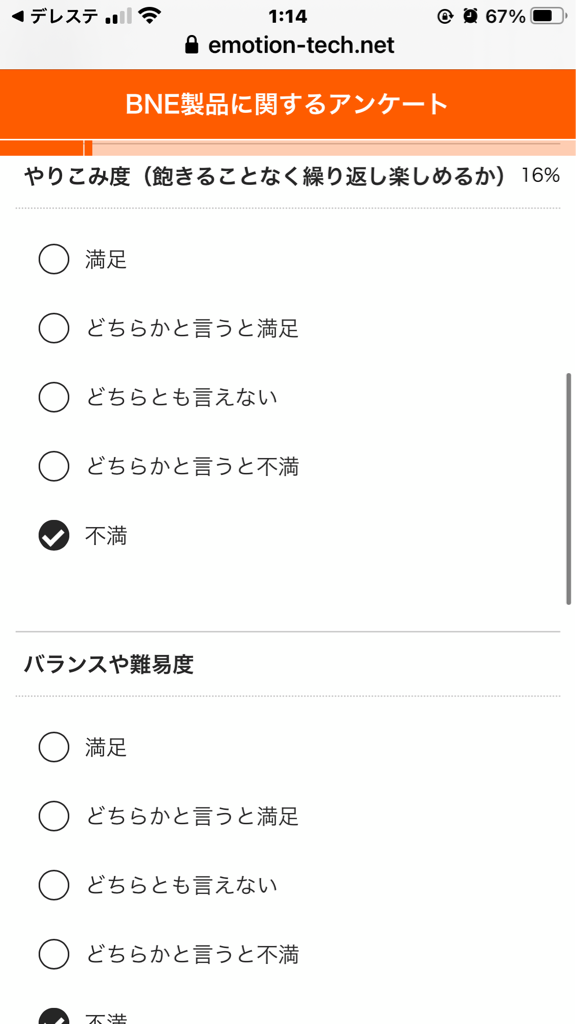This screenshot has height=1024, width=576.
Task: Tap the Wi-Fi status icon
Action: coord(150,17)
